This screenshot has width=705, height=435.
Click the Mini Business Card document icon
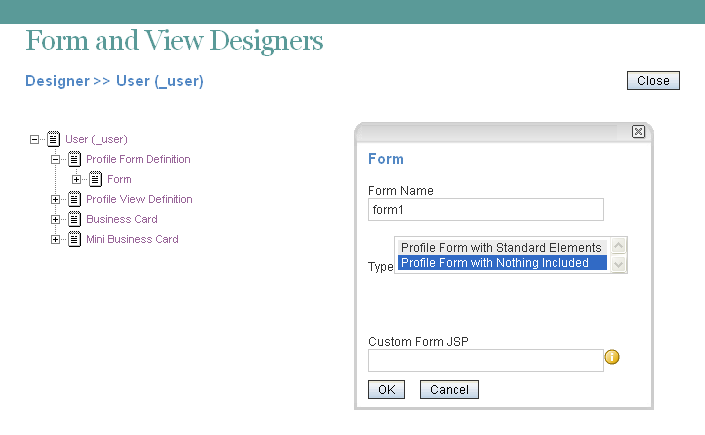(x=74, y=239)
